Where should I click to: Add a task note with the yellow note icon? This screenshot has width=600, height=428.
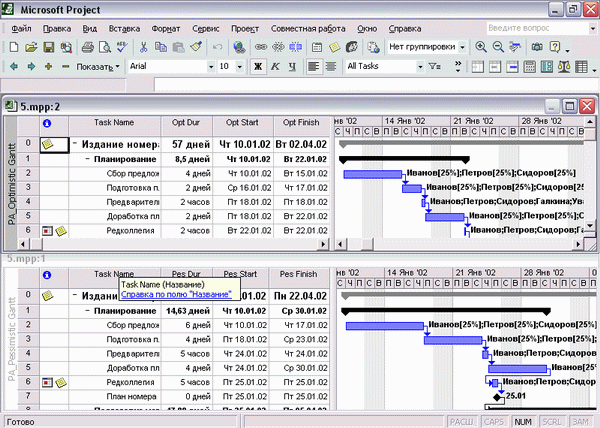click(x=334, y=47)
